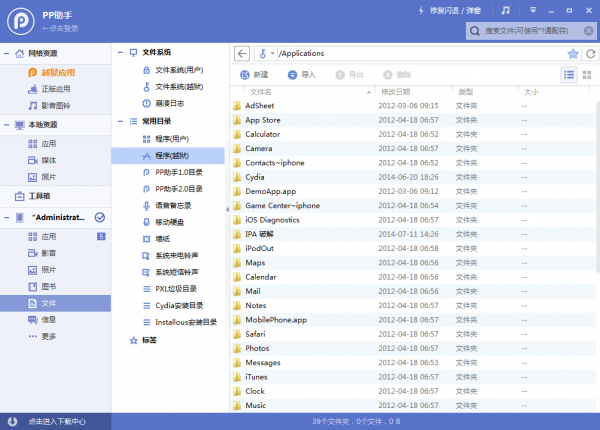
Task: Refresh the file list
Action: tap(590, 54)
